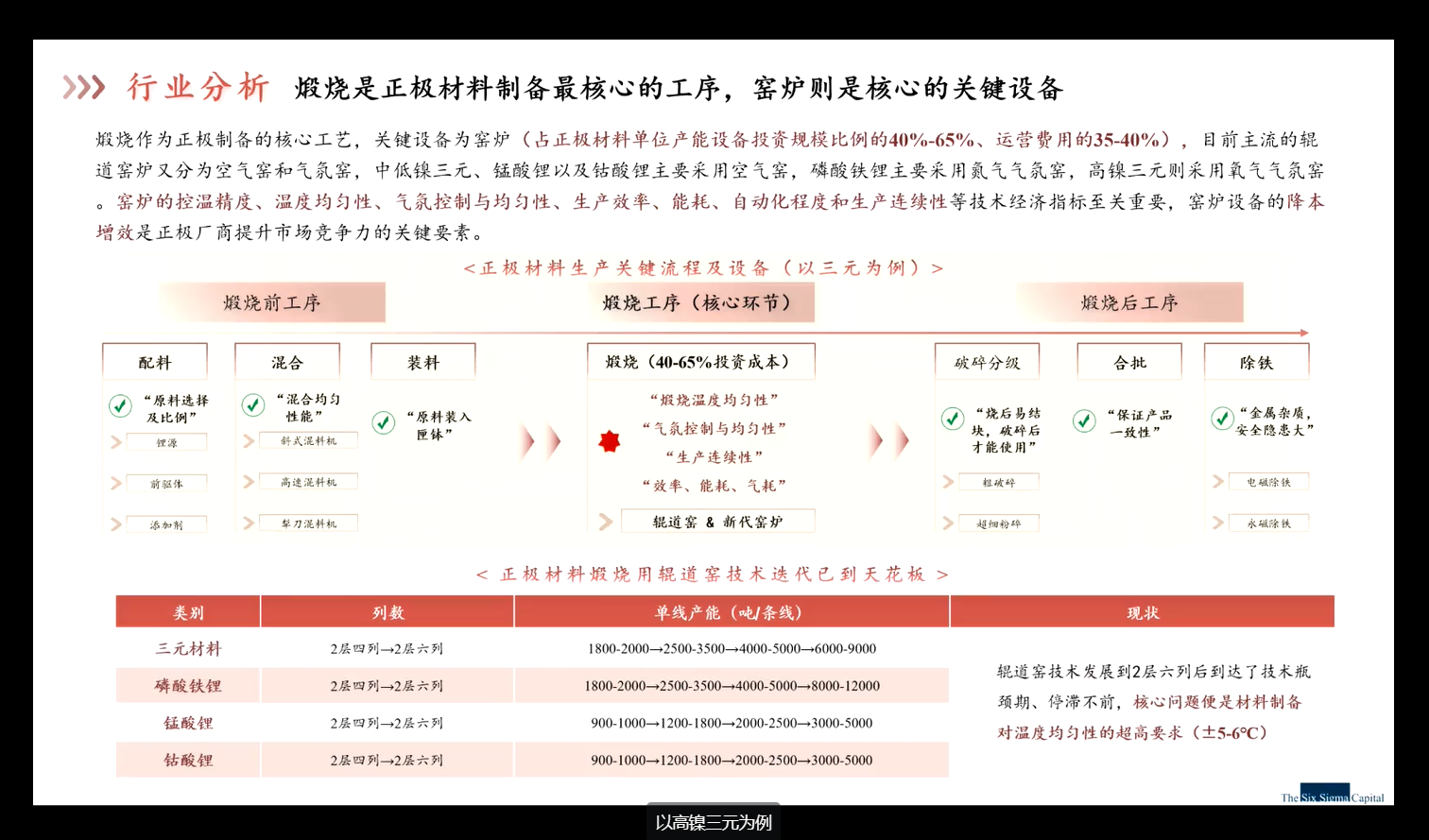This screenshot has width=1429, height=840.
Task: Click the 除铁 step box
Action: 1257,362
